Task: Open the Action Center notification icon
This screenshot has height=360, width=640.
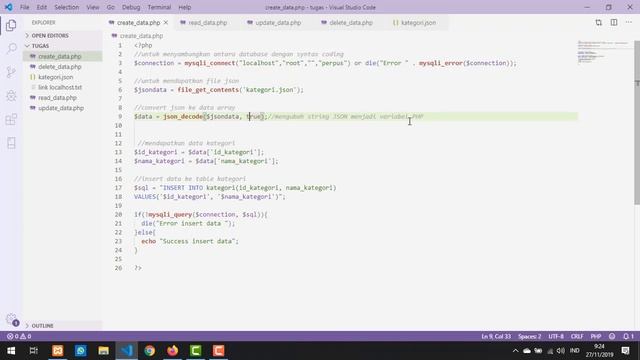Action: 625,351
